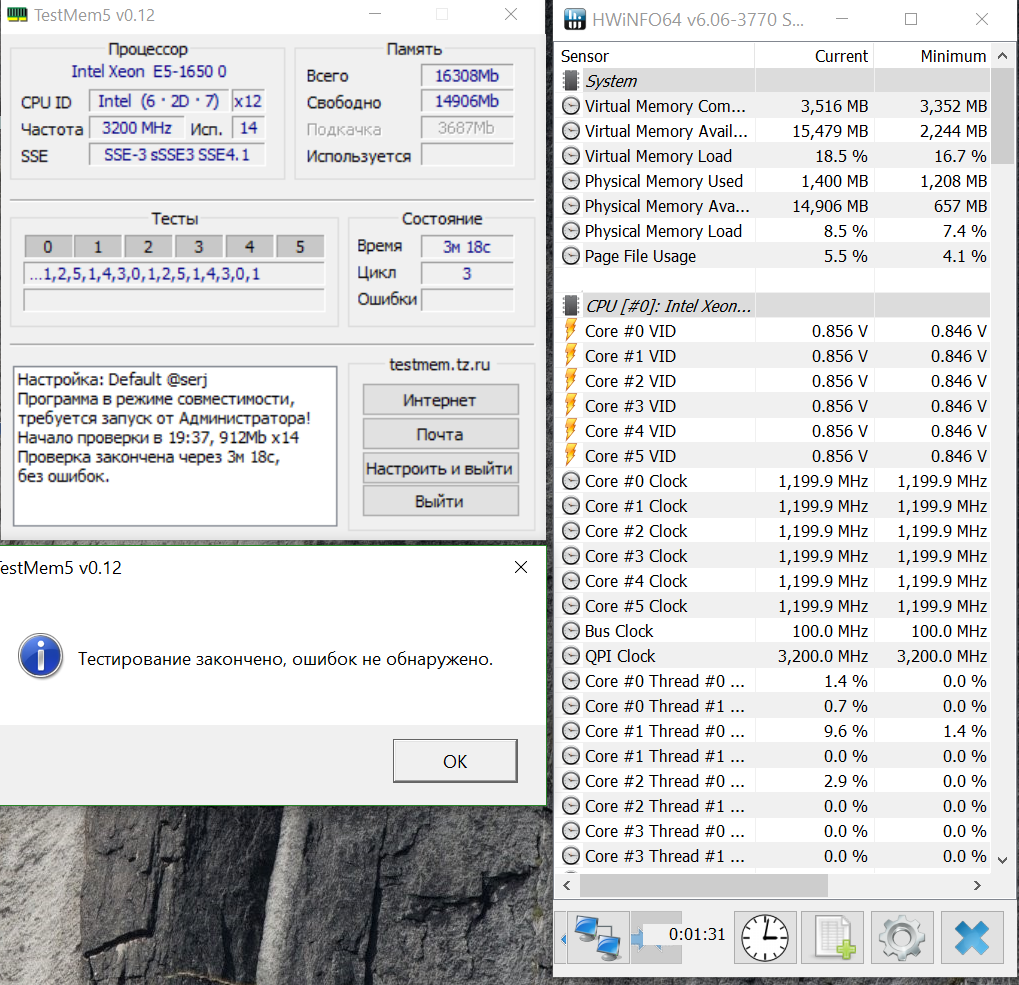Click the log text area in TestMem5
The image size is (1019, 985).
click(175, 446)
